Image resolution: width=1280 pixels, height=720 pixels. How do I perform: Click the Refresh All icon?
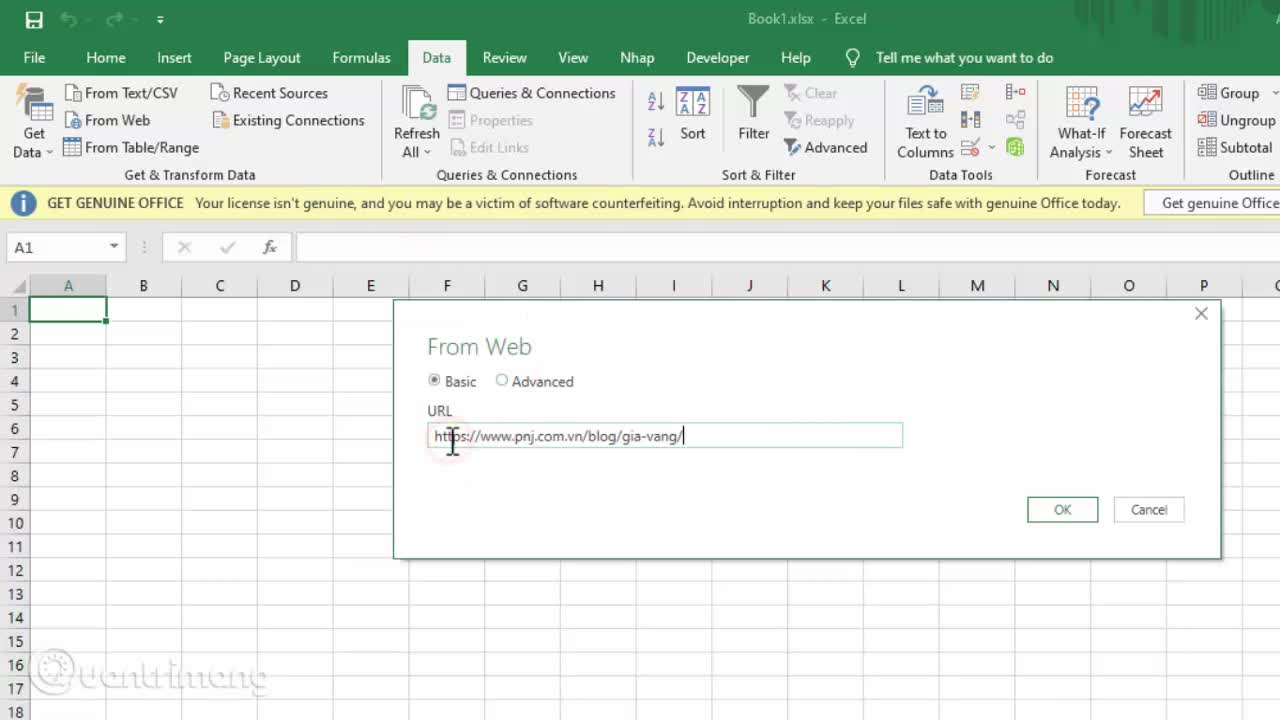point(417,105)
